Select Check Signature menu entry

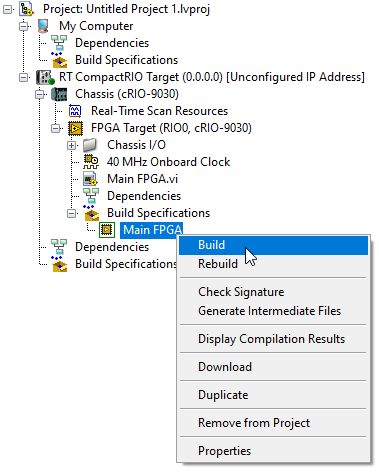coord(273,292)
